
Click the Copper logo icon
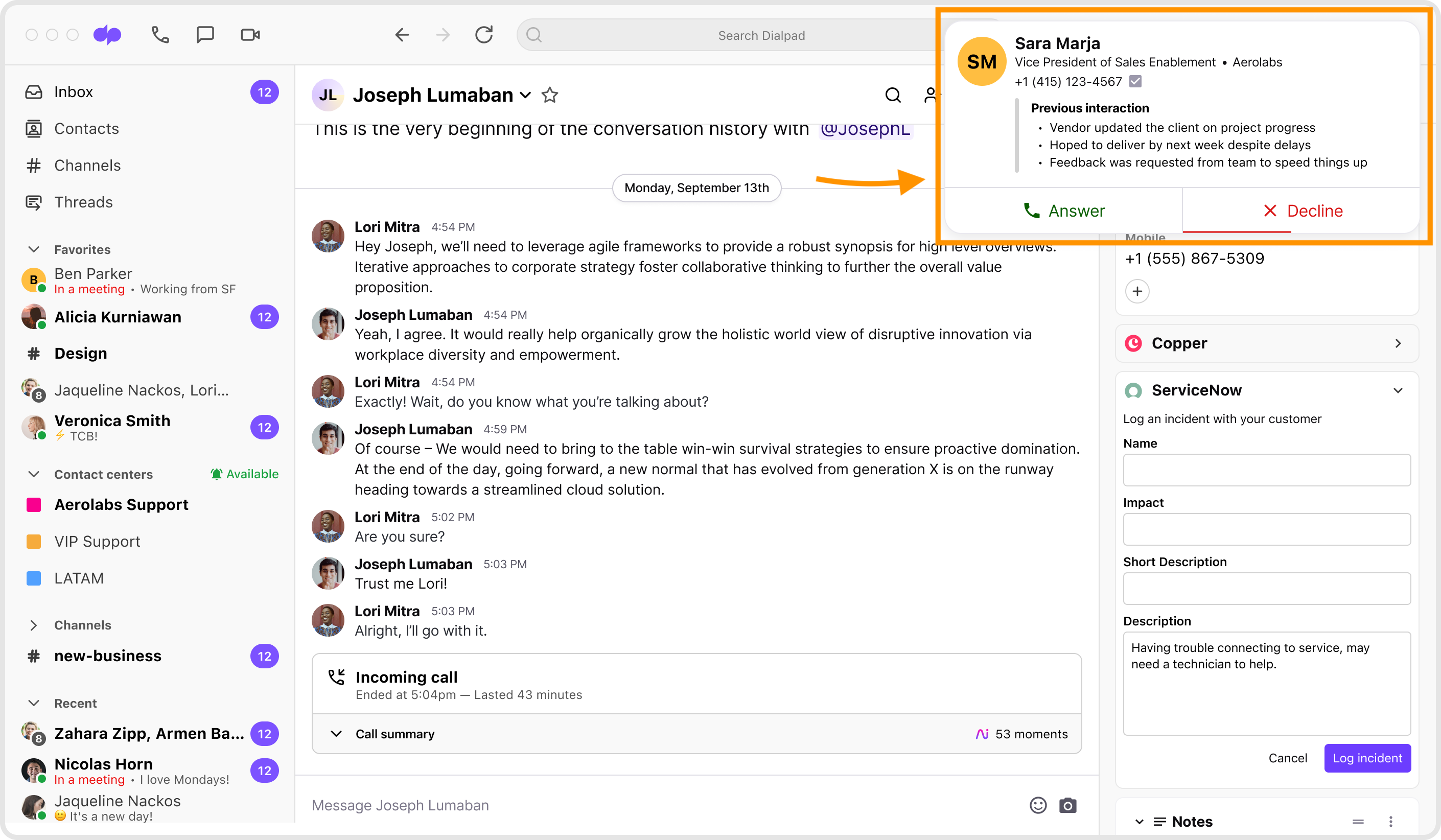[1133, 343]
